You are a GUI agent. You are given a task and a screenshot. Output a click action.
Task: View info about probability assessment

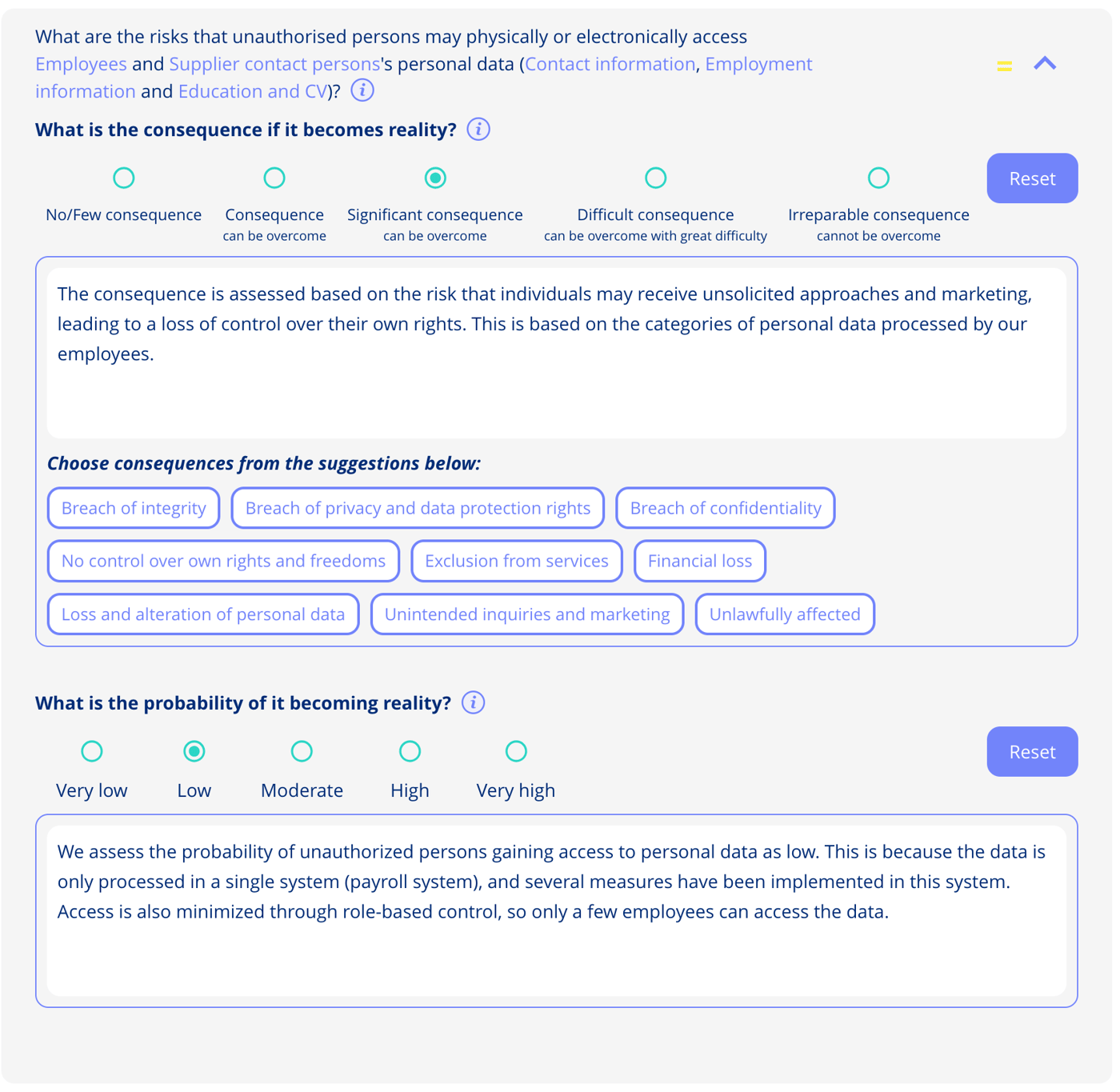(x=473, y=702)
